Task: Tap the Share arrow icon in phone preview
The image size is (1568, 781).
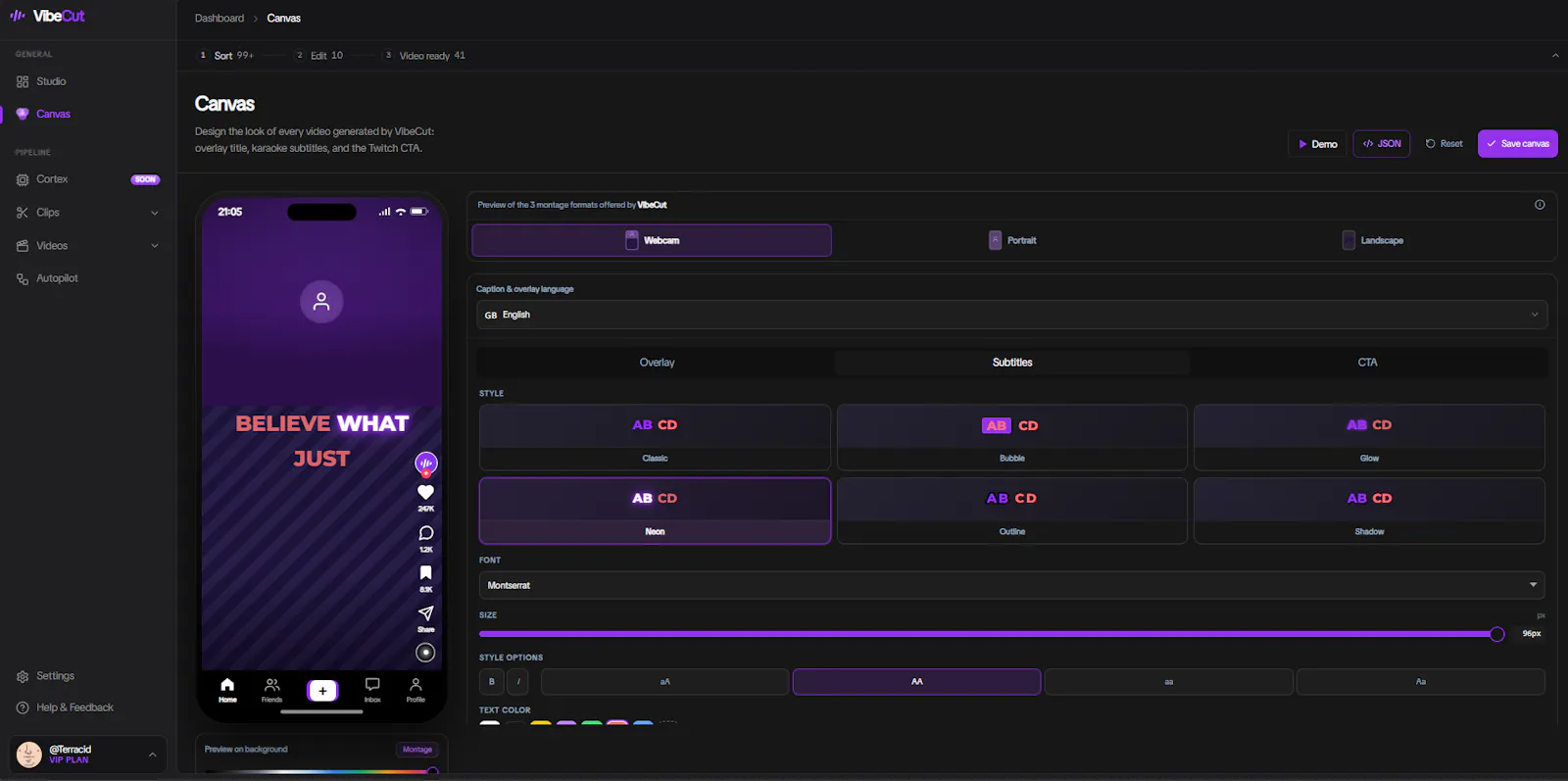Action: pyautogui.click(x=425, y=613)
